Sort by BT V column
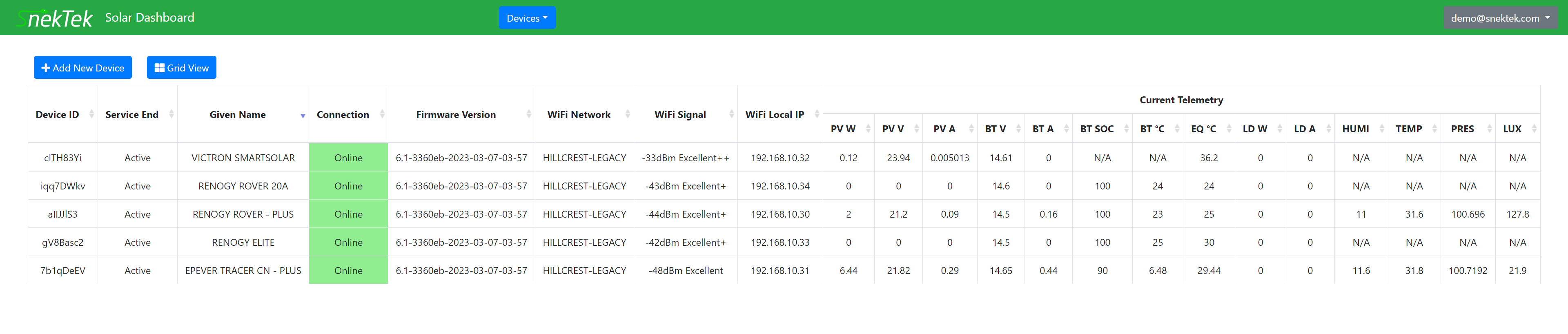Image resolution: width=1568 pixels, height=334 pixels. click(1001, 129)
